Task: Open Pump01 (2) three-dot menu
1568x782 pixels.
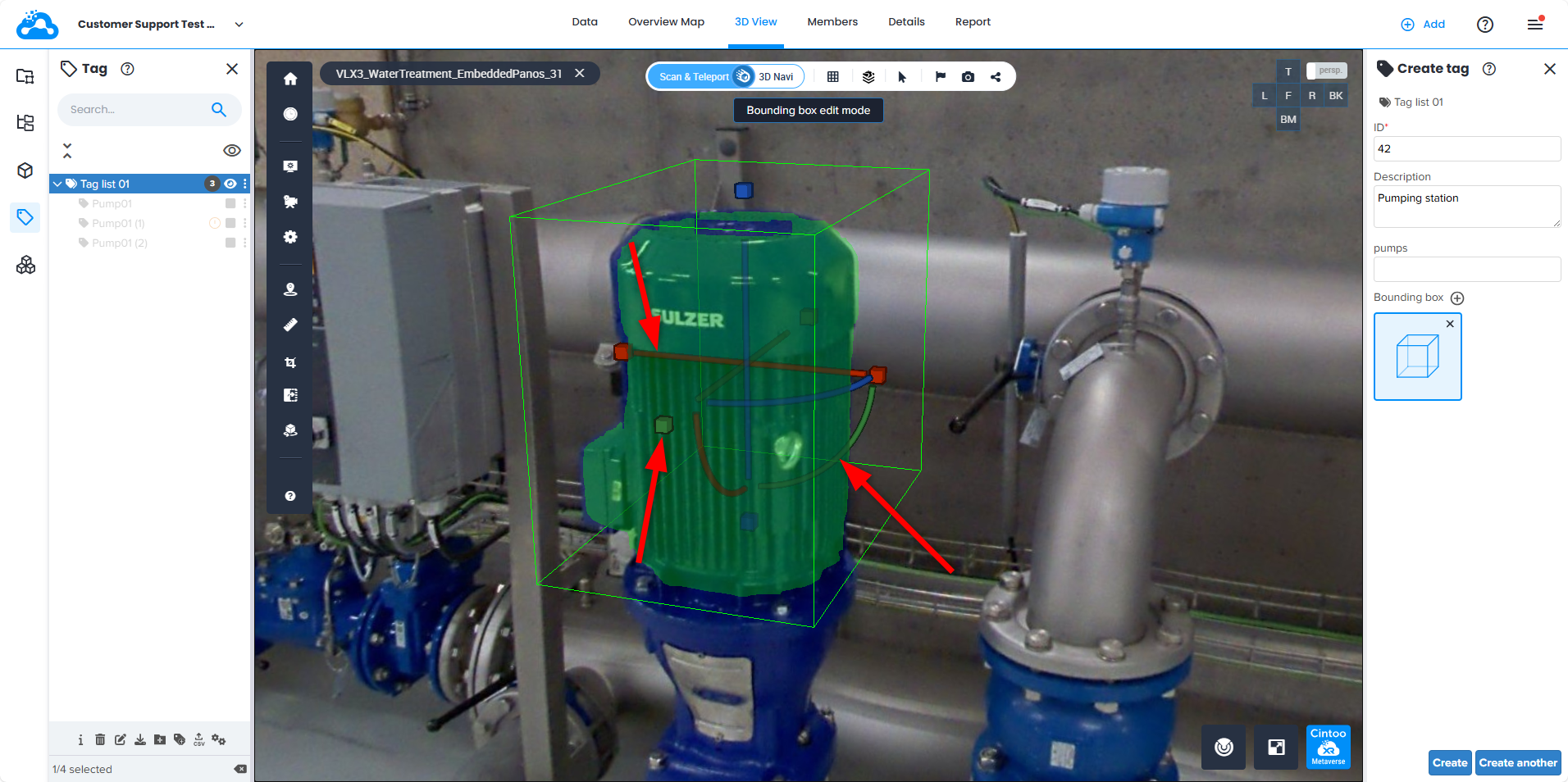Action: 245,243
